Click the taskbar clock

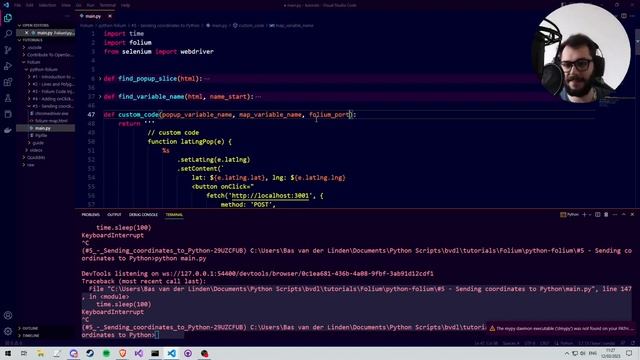point(610,353)
